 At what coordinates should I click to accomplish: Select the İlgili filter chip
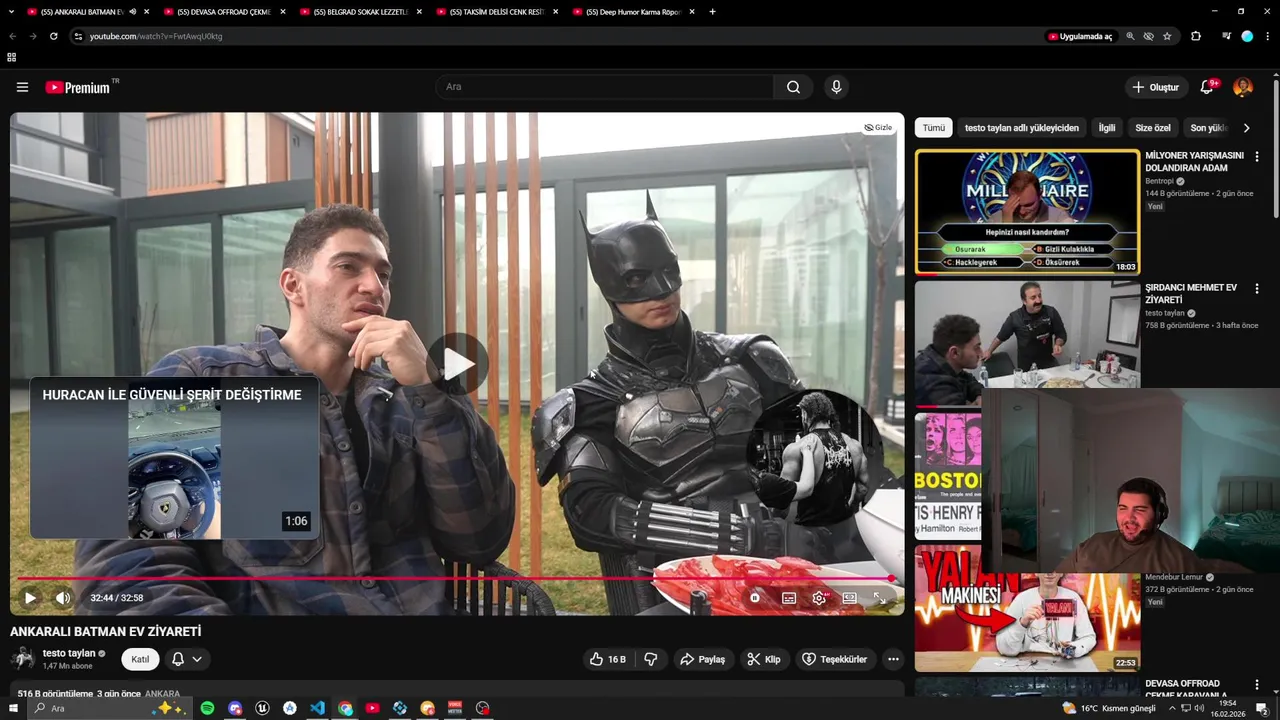pyautogui.click(x=1107, y=128)
